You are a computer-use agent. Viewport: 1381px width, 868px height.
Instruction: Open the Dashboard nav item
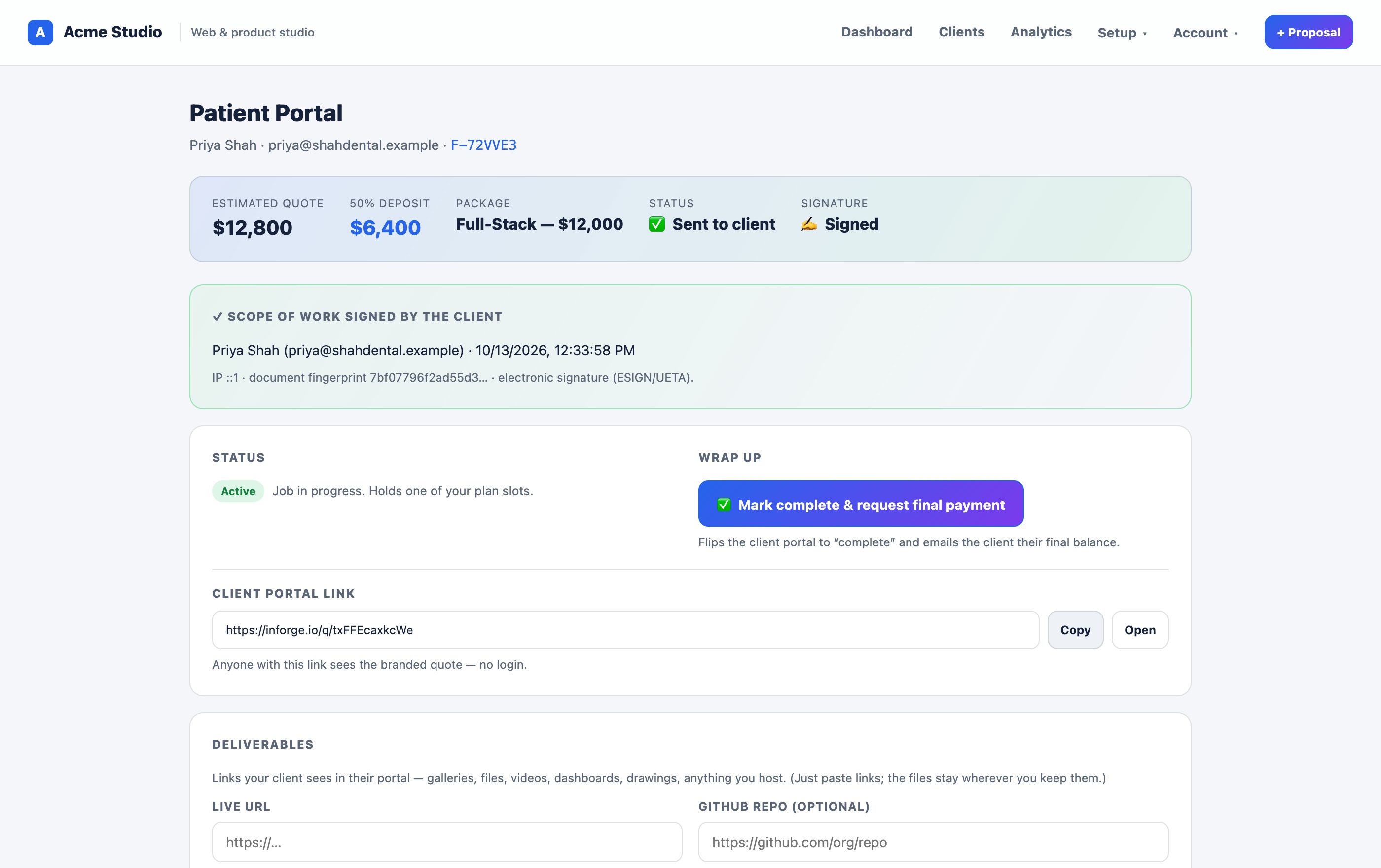pyautogui.click(x=876, y=32)
